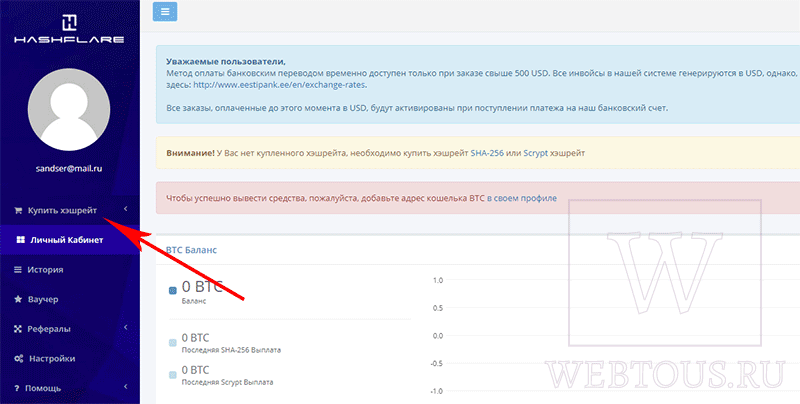The height and width of the screenshot is (404, 800).
Task: Click the dashboard grid icon beside Личный Кабинет
Action: (x=20, y=240)
